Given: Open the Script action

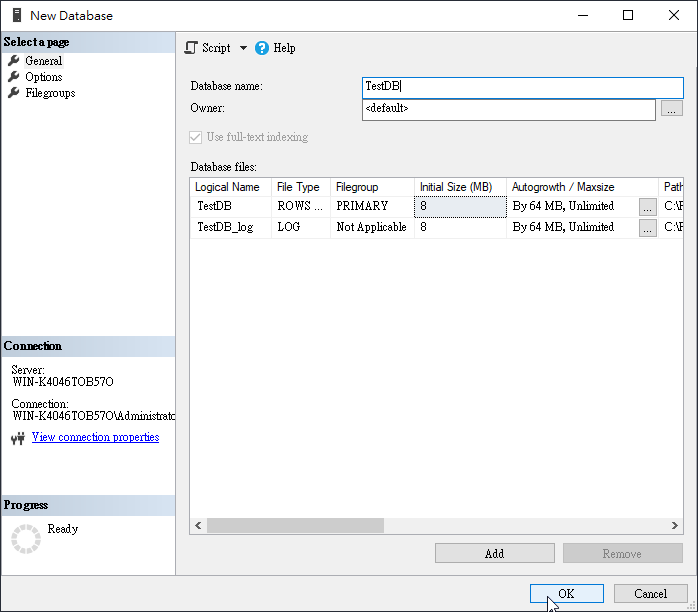Looking at the screenshot, I should pyautogui.click(x=208, y=48).
